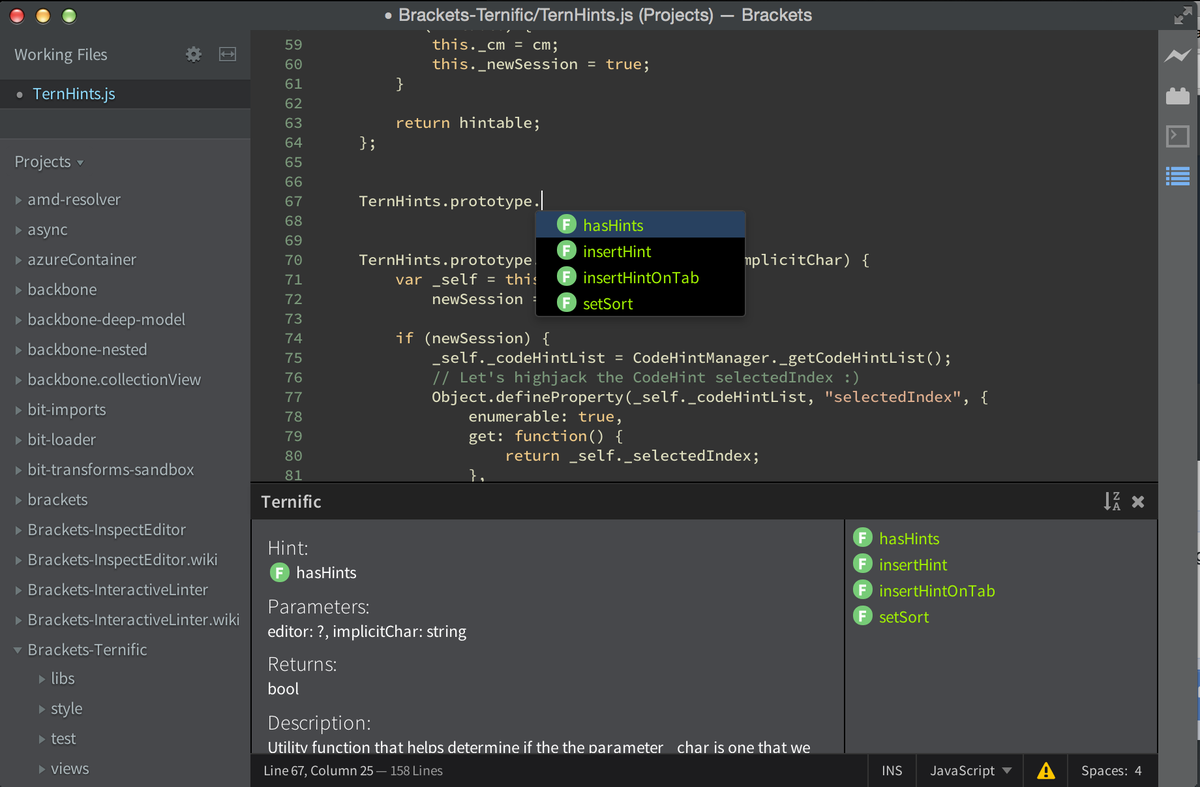Viewport: 1200px width, 787px height.
Task: Expand the libs subfolder
Action: coord(41,679)
